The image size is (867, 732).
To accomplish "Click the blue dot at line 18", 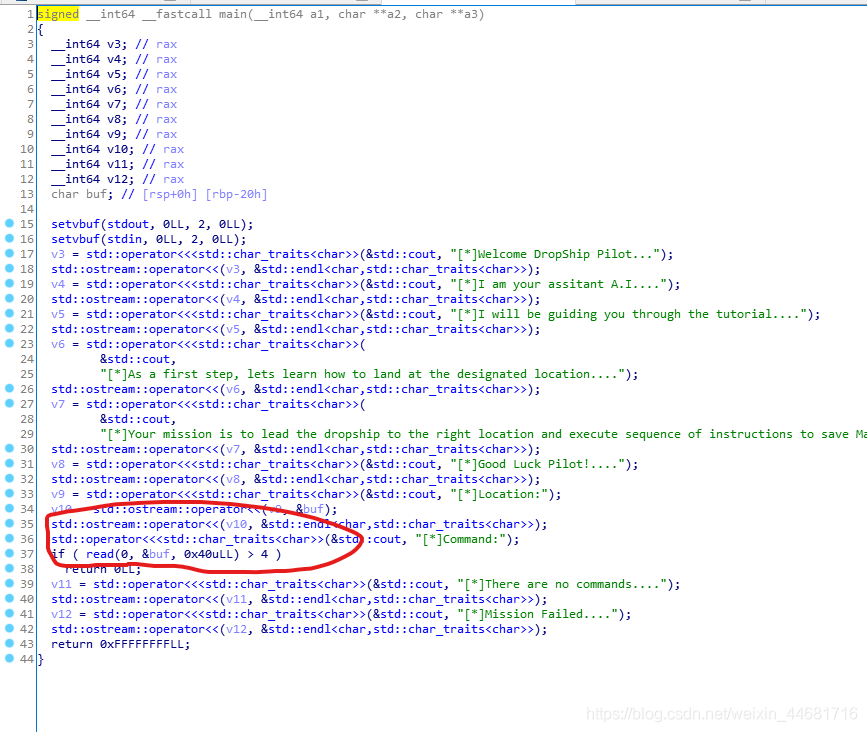I will pos(9,268).
